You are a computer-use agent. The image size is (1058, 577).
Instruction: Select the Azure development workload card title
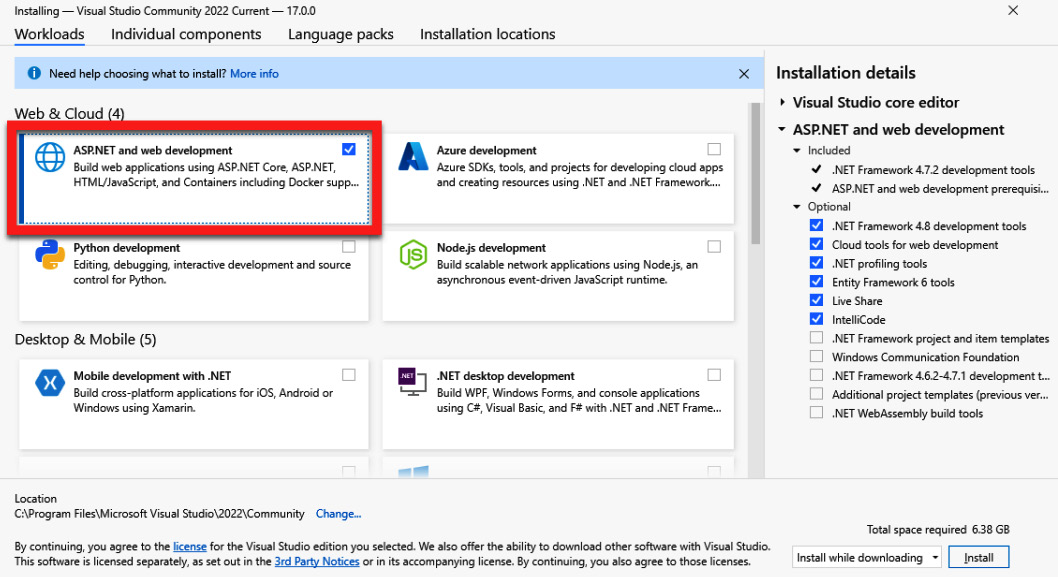pos(486,150)
